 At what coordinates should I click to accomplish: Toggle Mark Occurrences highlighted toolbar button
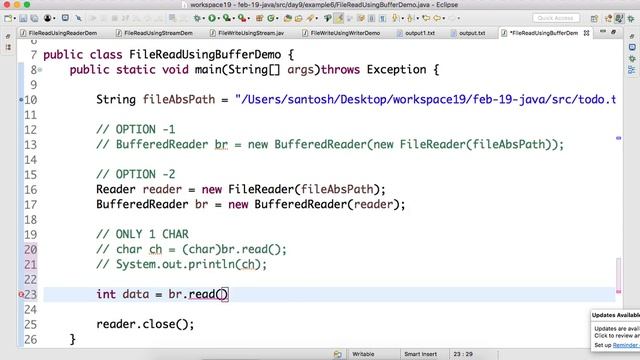(x=339, y=18)
